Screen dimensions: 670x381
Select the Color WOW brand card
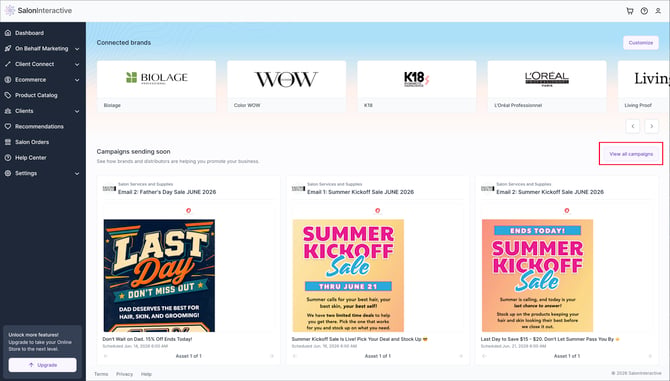pyautogui.click(x=286, y=86)
